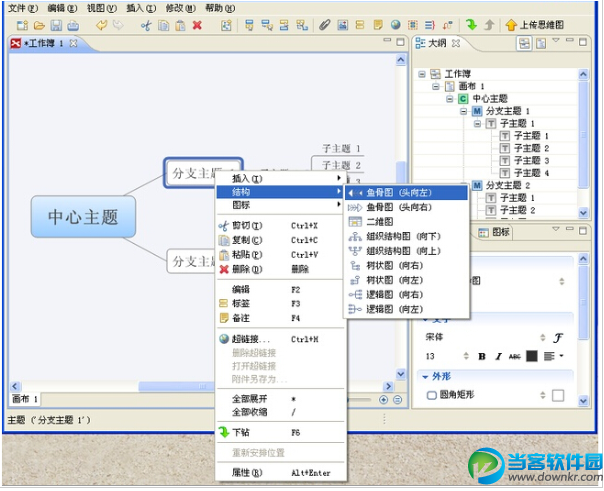Click the grey Drill Up arrow icon
This screenshot has height=491, width=604.
pyautogui.click(x=489, y=25)
